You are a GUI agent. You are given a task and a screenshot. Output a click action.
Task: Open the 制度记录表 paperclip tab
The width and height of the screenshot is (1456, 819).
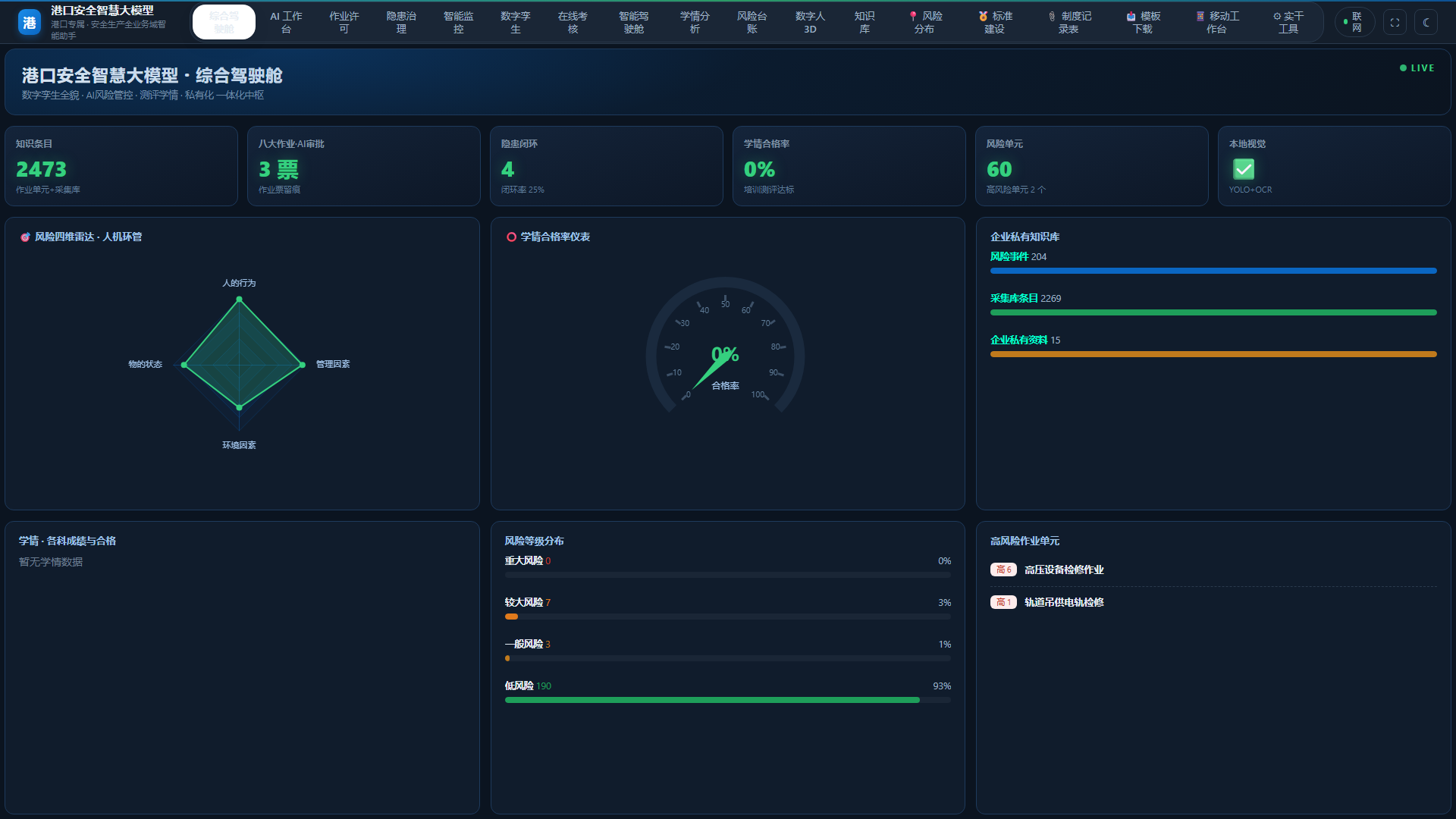pos(1069,23)
